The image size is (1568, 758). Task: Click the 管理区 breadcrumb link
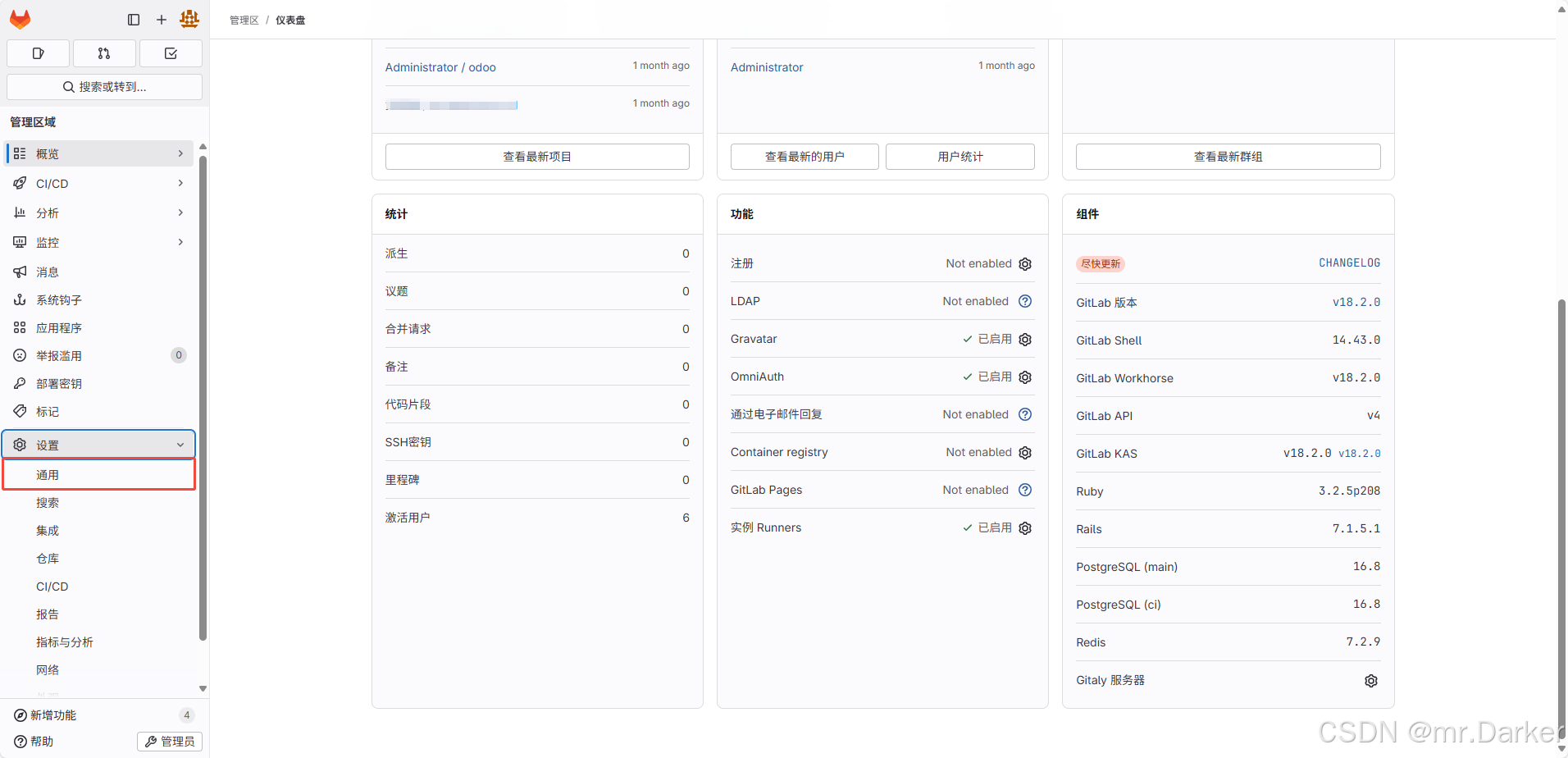(244, 20)
